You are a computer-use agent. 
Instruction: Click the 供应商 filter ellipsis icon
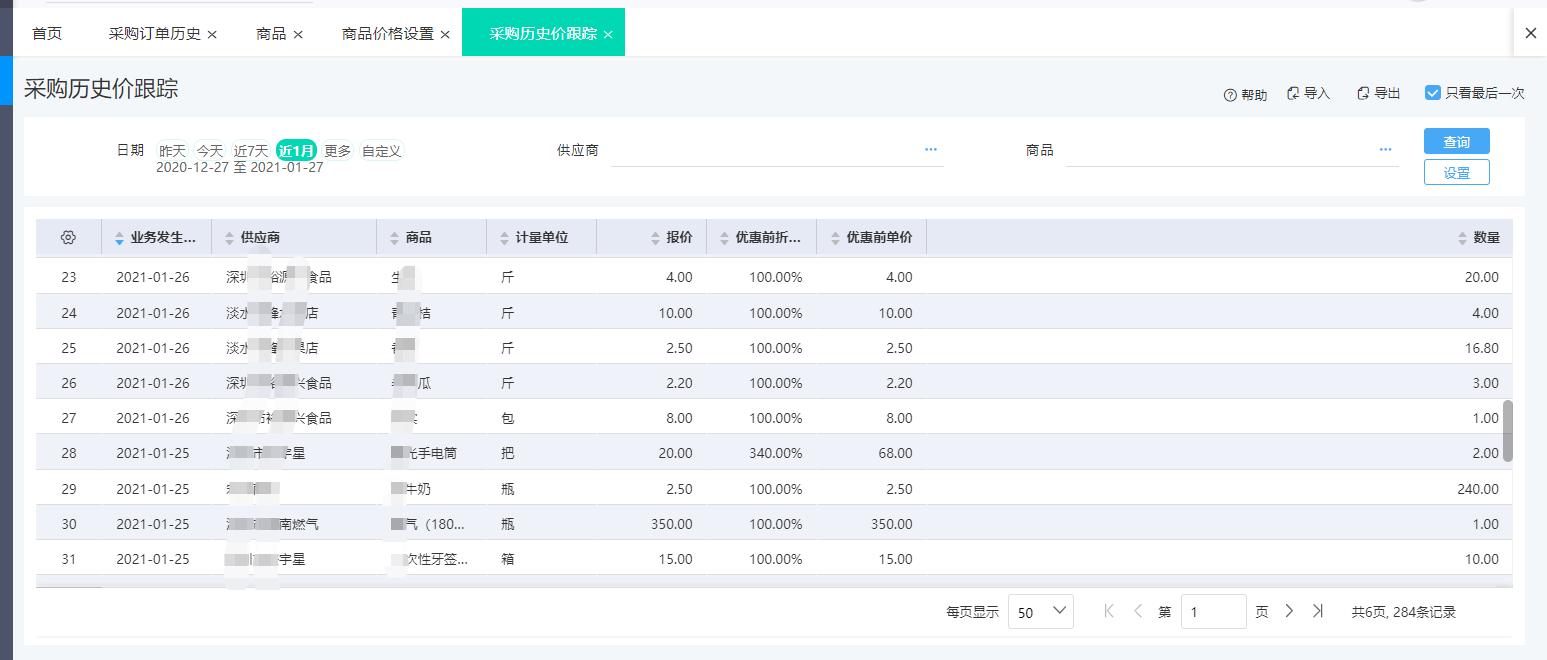pos(930,149)
